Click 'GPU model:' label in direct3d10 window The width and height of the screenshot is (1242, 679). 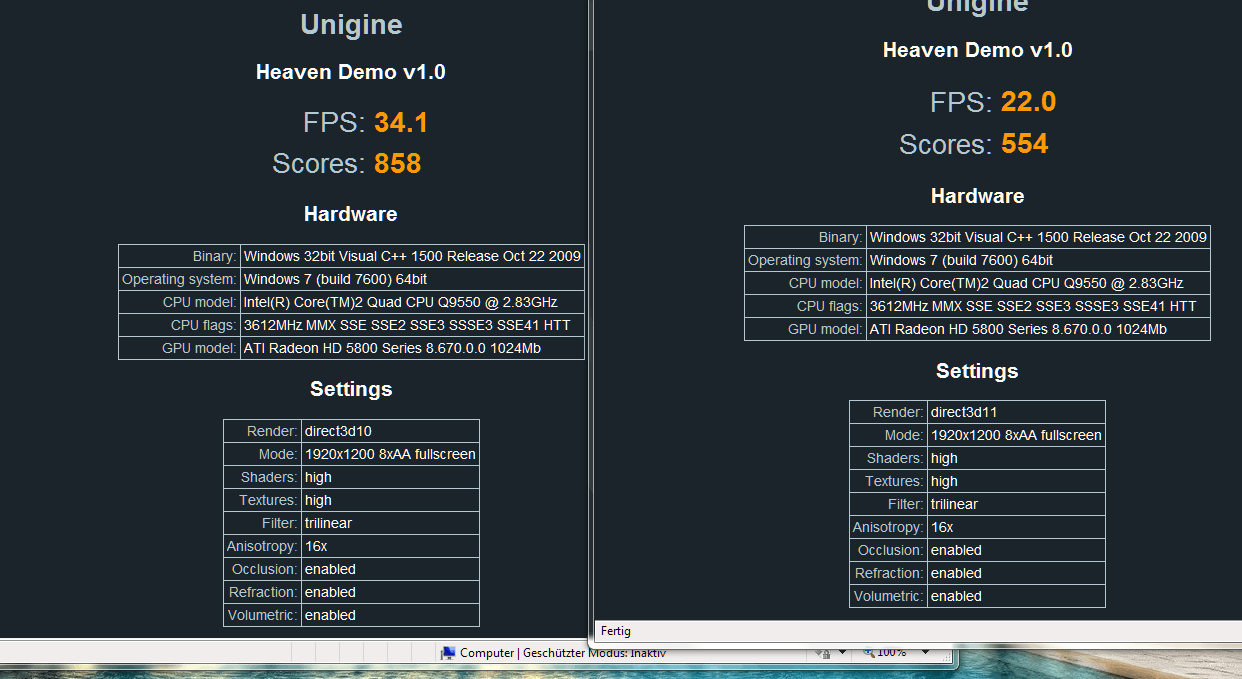[199, 348]
